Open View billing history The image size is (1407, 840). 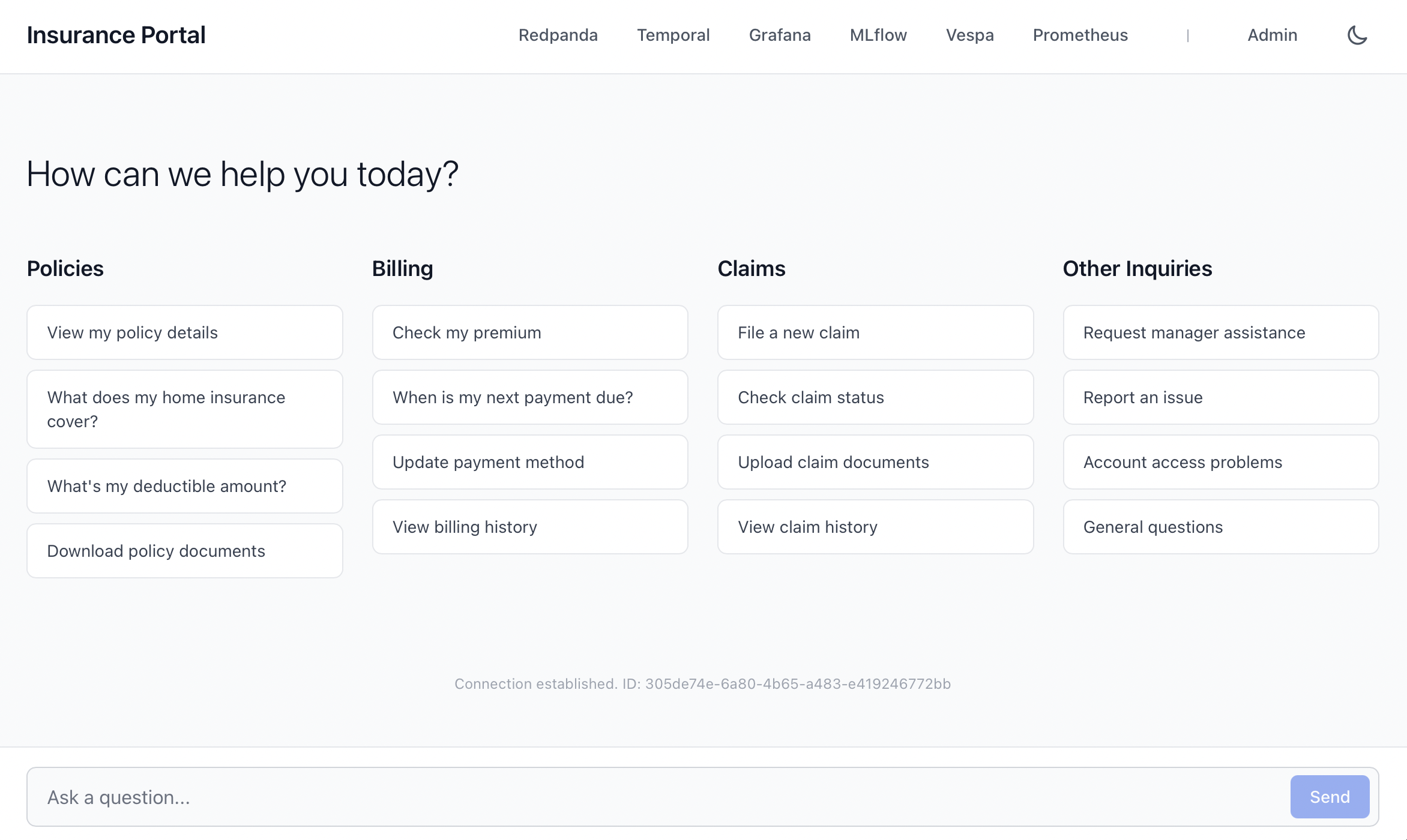[x=530, y=527]
